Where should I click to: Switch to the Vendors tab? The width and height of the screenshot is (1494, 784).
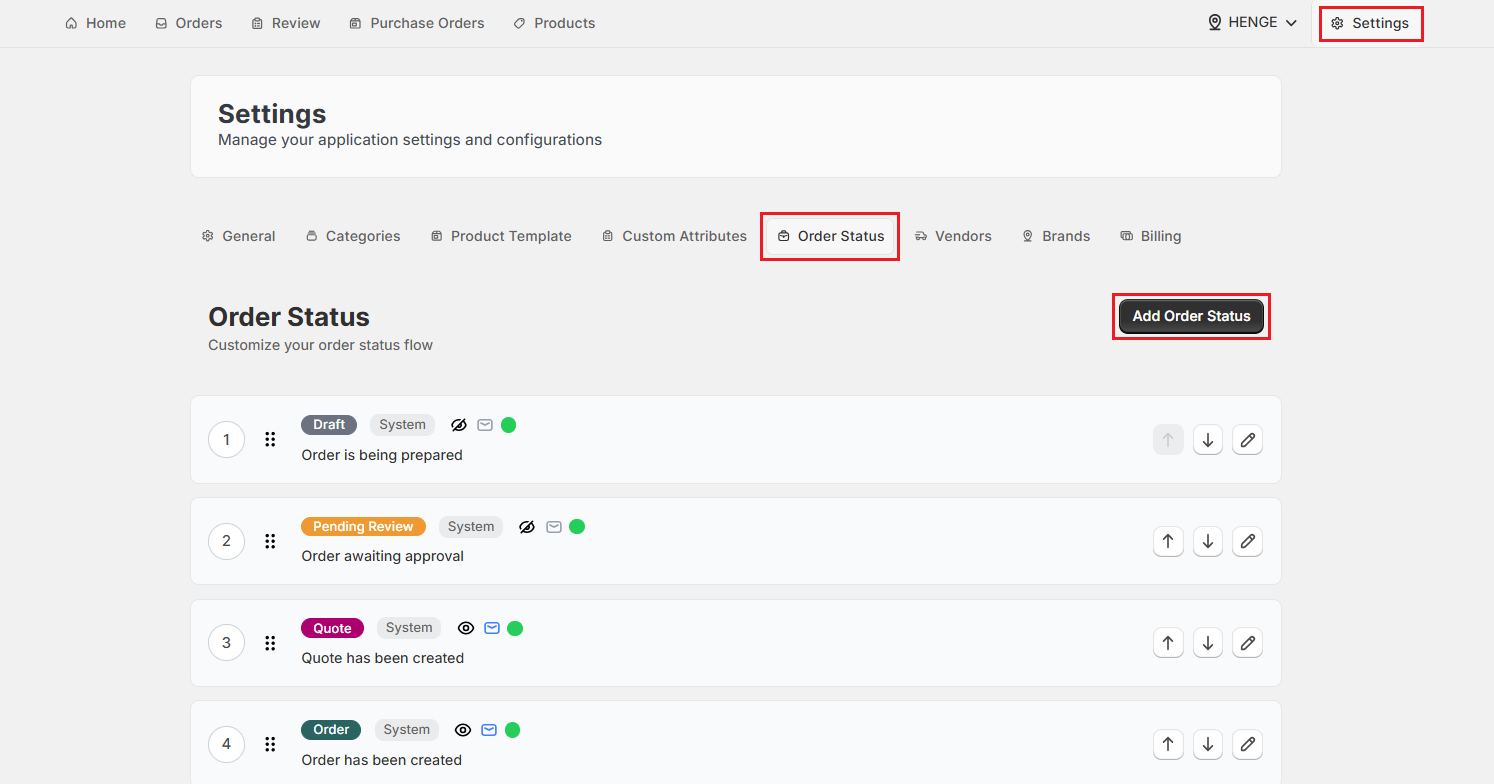[953, 236]
